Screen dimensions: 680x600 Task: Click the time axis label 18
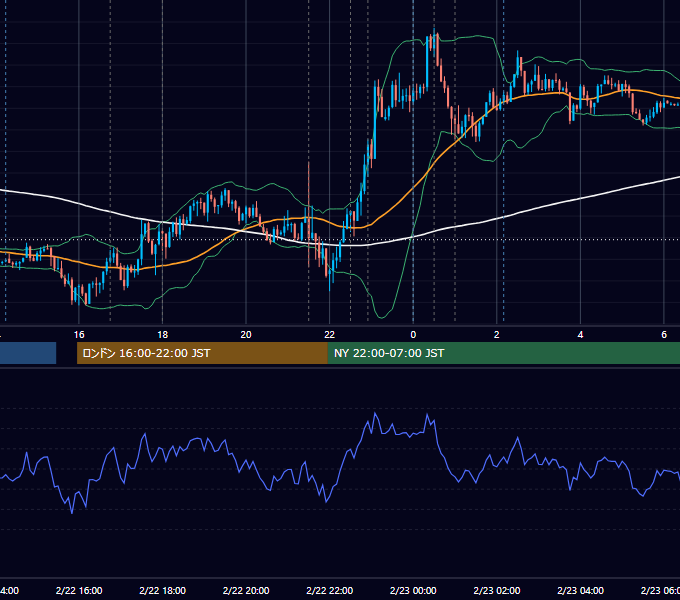pyautogui.click(x=163, y=335)
